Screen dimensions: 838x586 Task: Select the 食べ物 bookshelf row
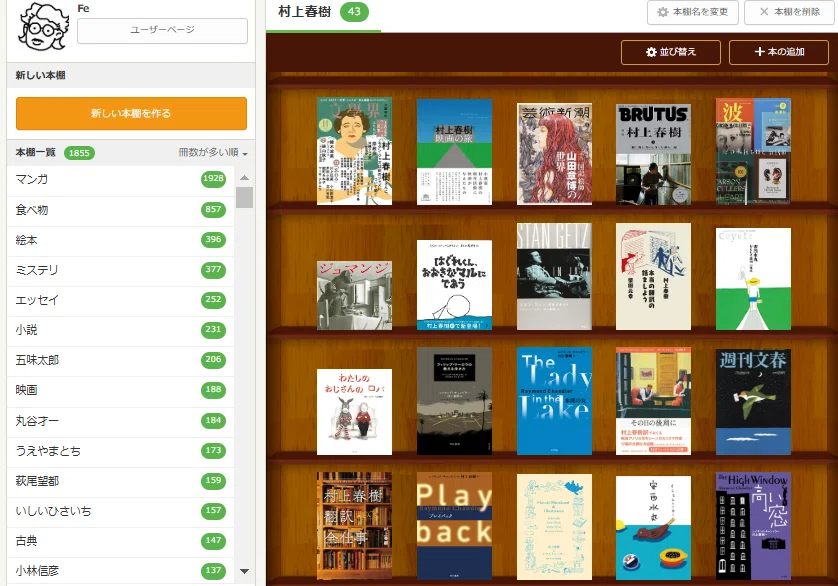tap(121, 210)
